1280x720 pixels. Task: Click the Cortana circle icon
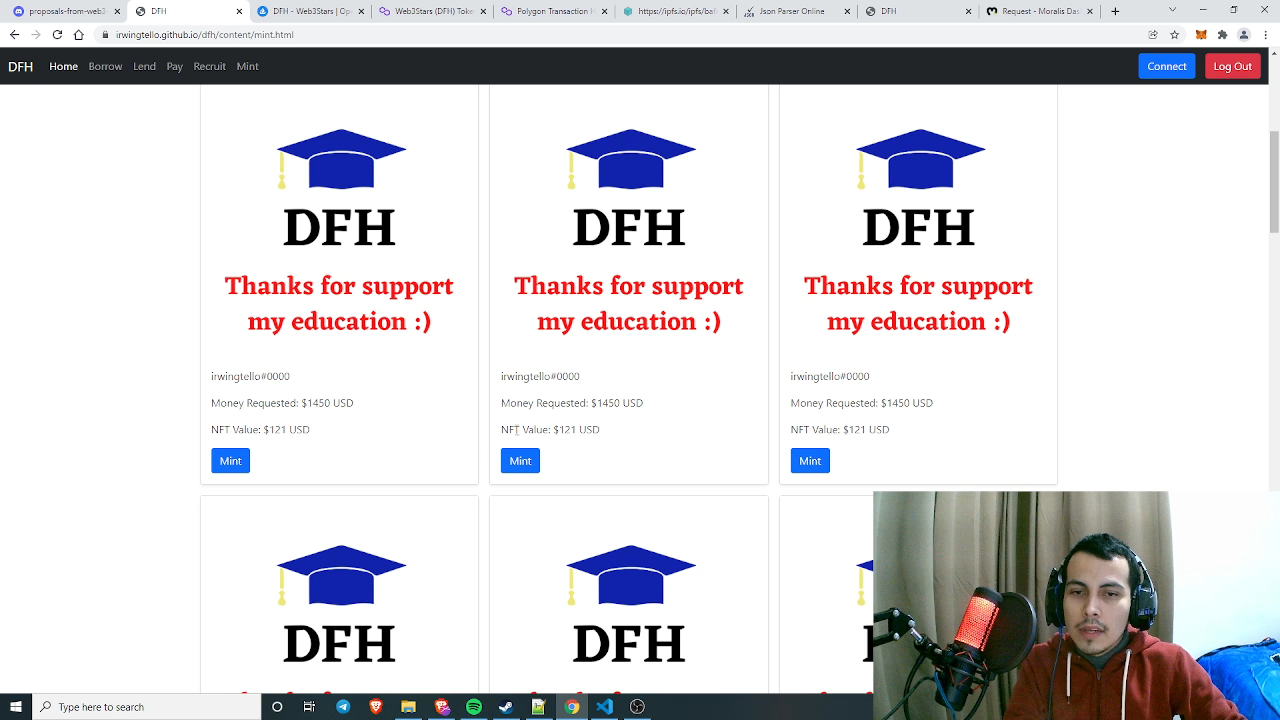coord(277,707)
